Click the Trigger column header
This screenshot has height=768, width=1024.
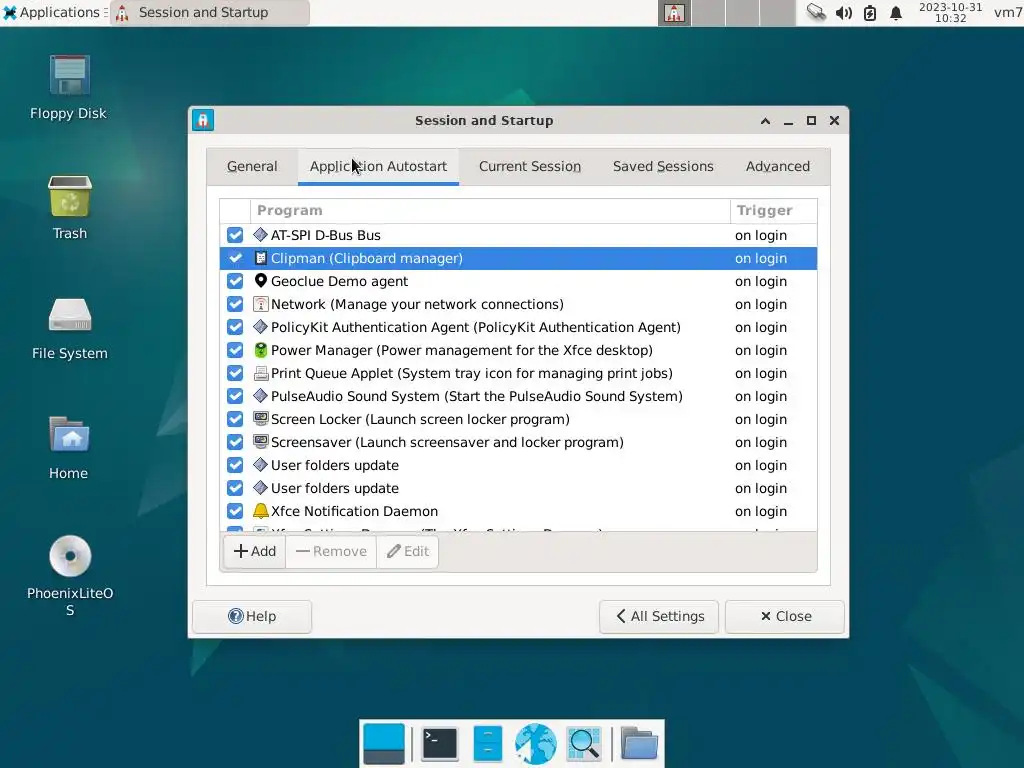click(773, 210)
